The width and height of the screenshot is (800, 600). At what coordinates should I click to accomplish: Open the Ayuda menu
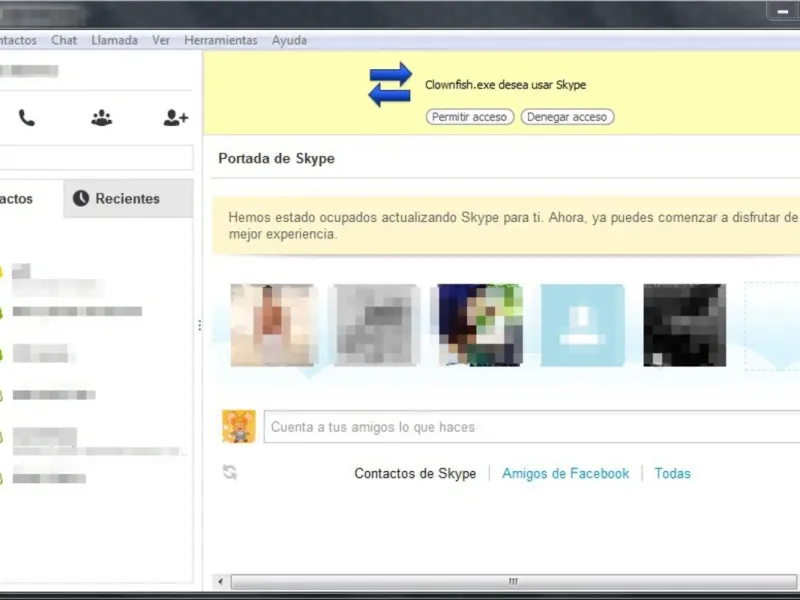tap(289, 40)
